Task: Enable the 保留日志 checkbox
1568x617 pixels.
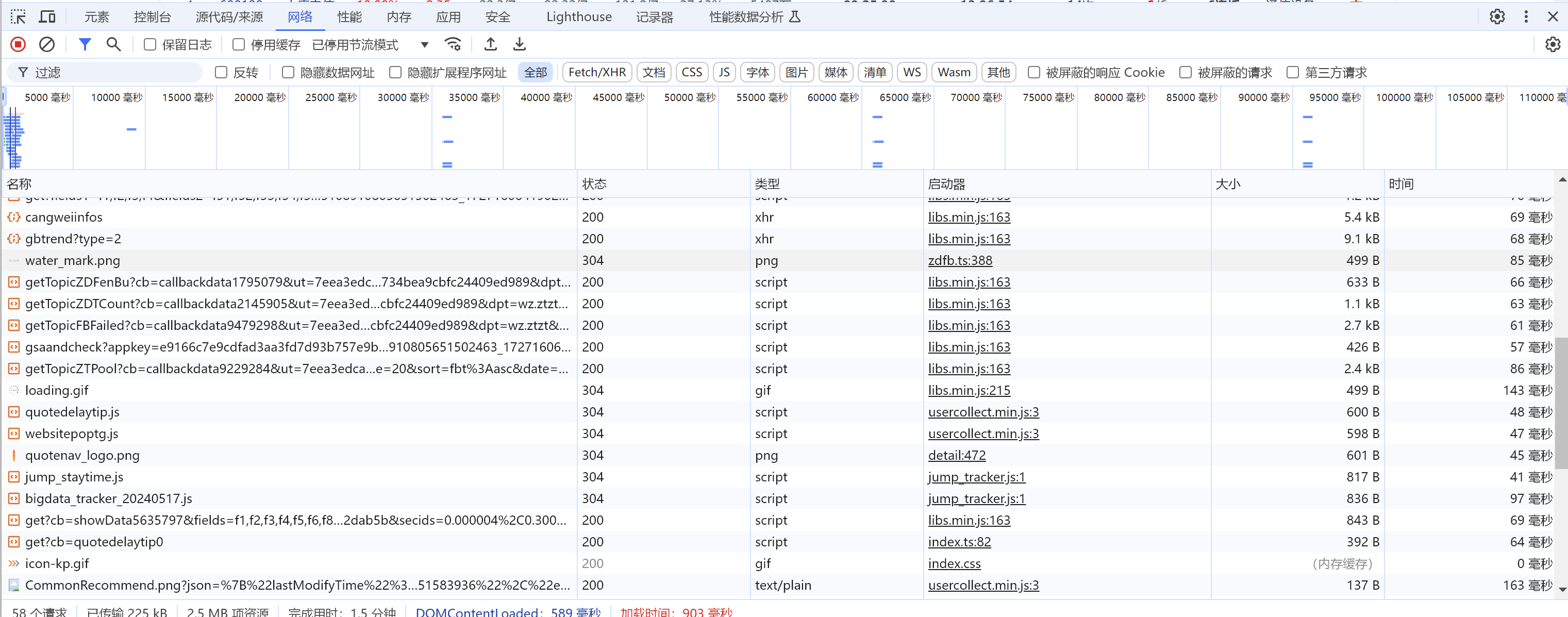Action: coord(150,44)
